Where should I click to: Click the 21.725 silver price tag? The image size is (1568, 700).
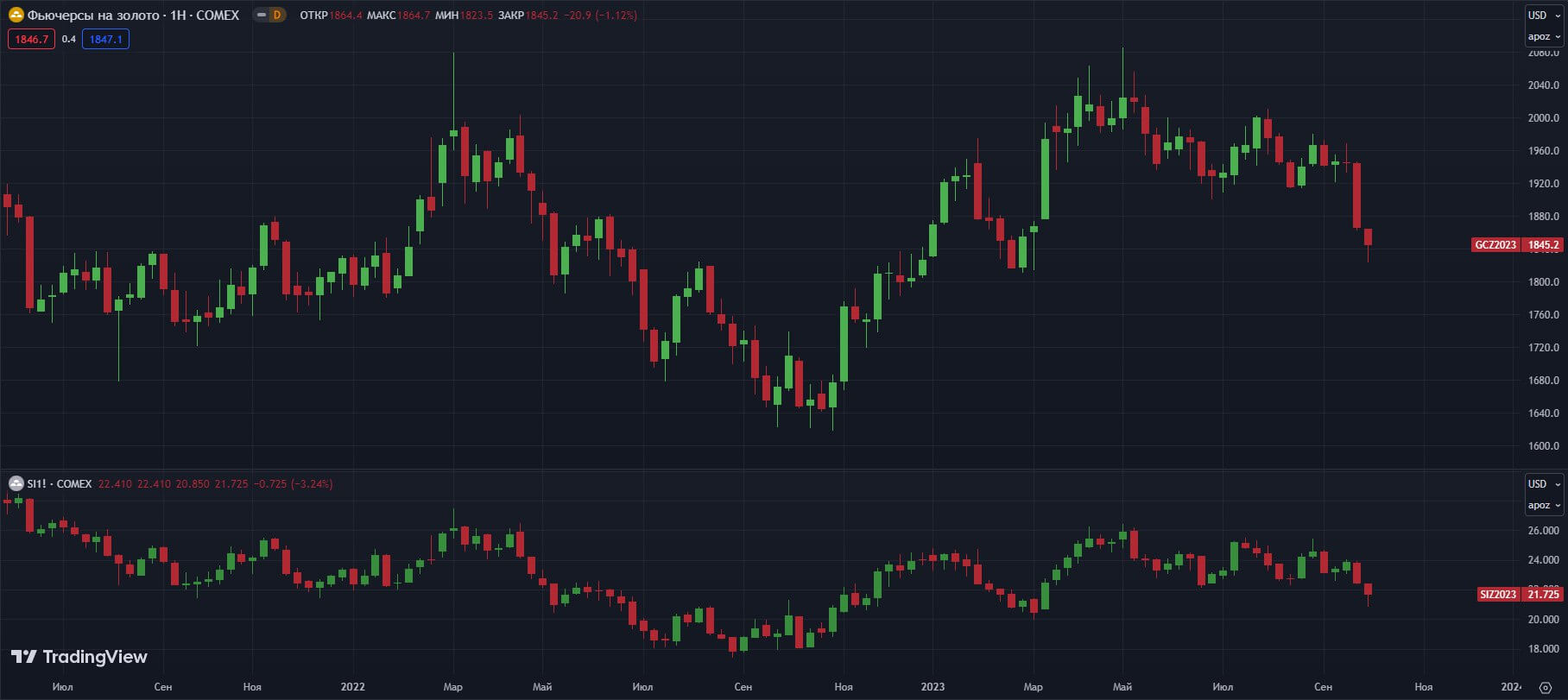[x=1543, y=594]
